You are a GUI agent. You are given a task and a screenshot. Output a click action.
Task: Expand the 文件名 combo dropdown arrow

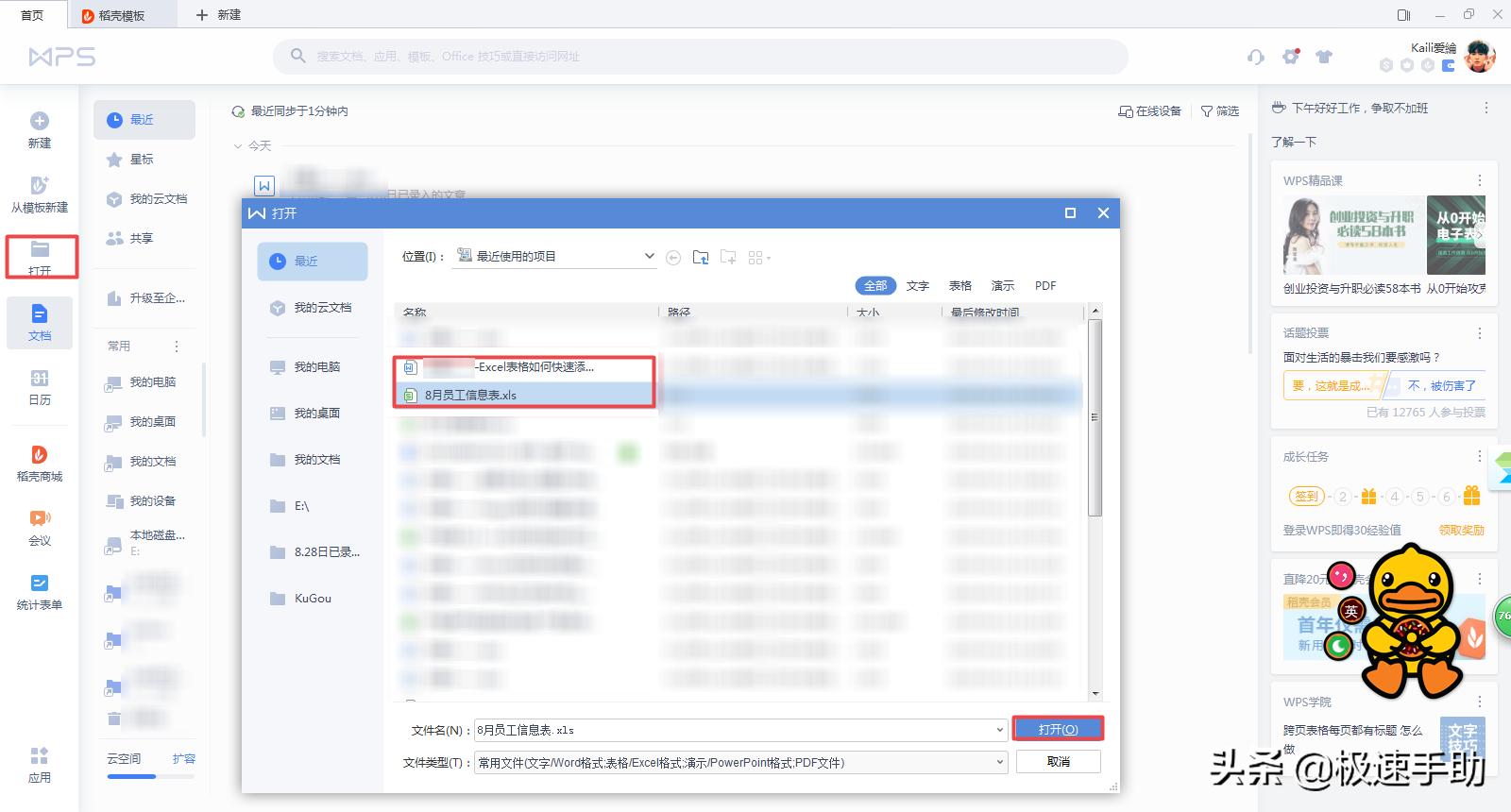pos(1000,730)
